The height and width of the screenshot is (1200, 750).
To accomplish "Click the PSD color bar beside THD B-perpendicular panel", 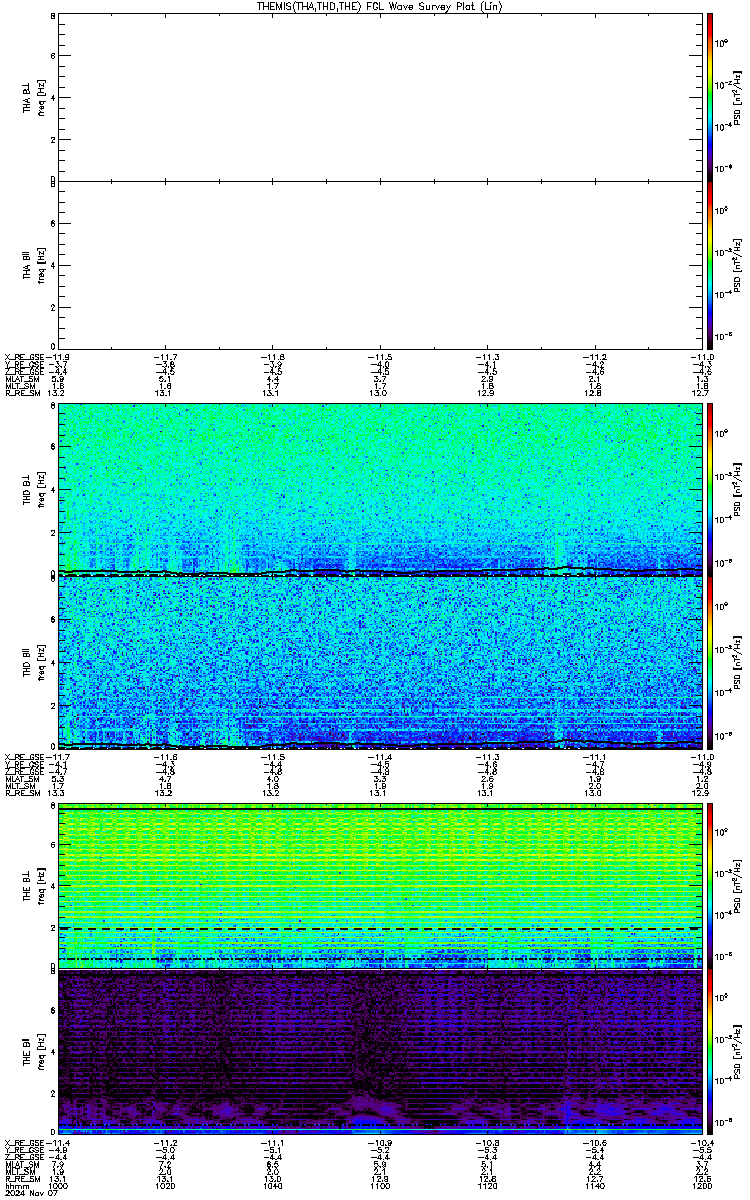I will click(x=710, y=489).
